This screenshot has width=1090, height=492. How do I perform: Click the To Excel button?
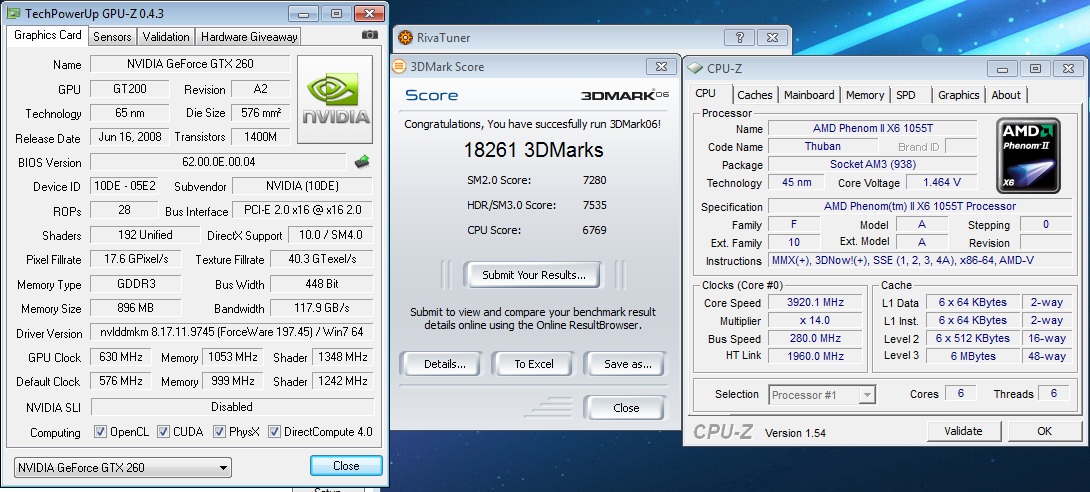tap(534, 364)
